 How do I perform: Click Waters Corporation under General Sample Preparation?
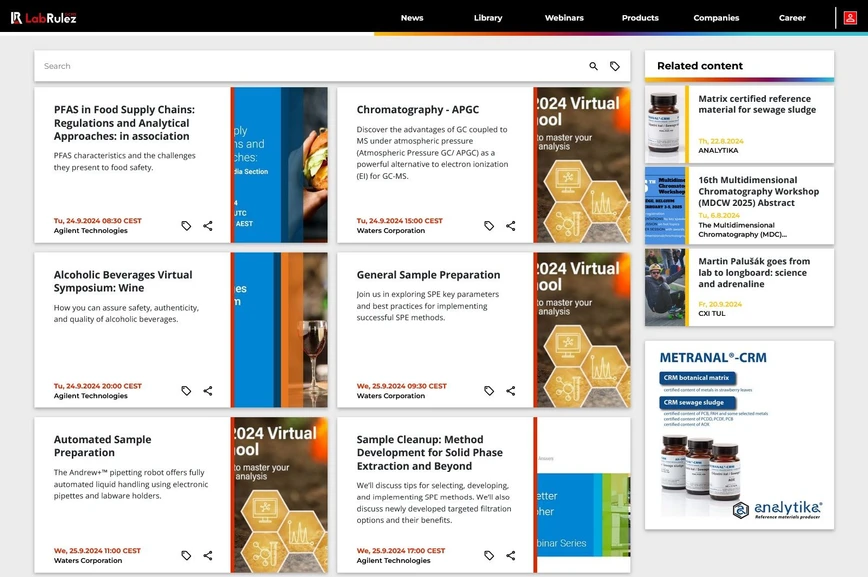391,395
